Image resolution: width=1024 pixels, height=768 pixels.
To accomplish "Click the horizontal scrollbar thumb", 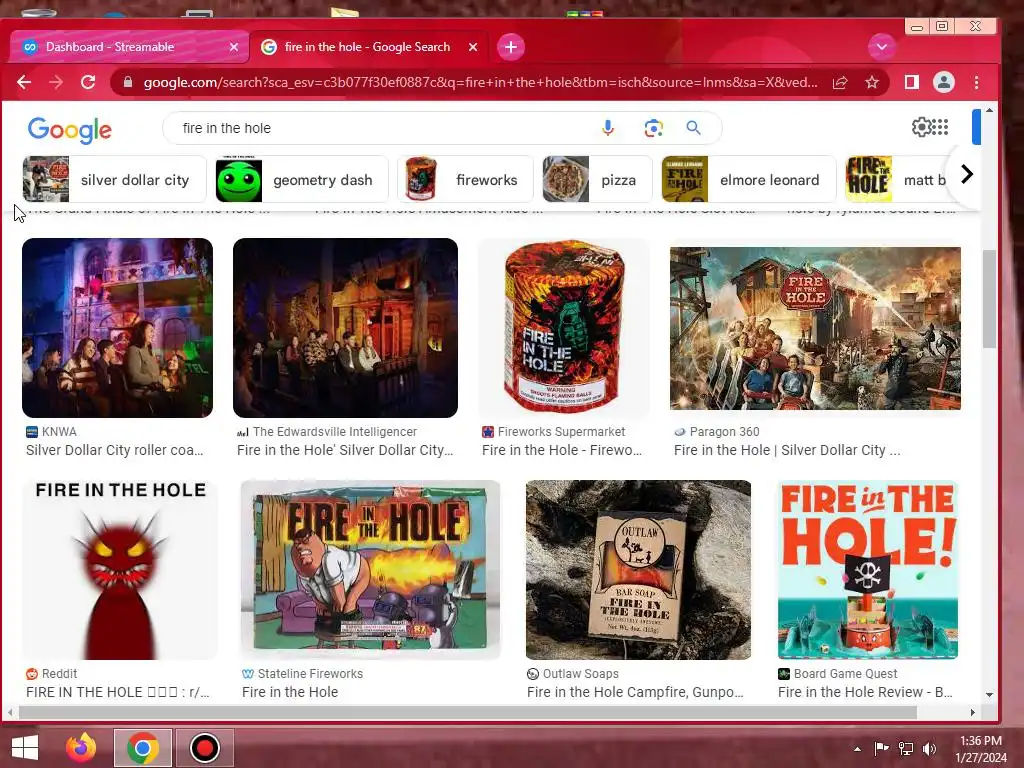I will 468,712.
